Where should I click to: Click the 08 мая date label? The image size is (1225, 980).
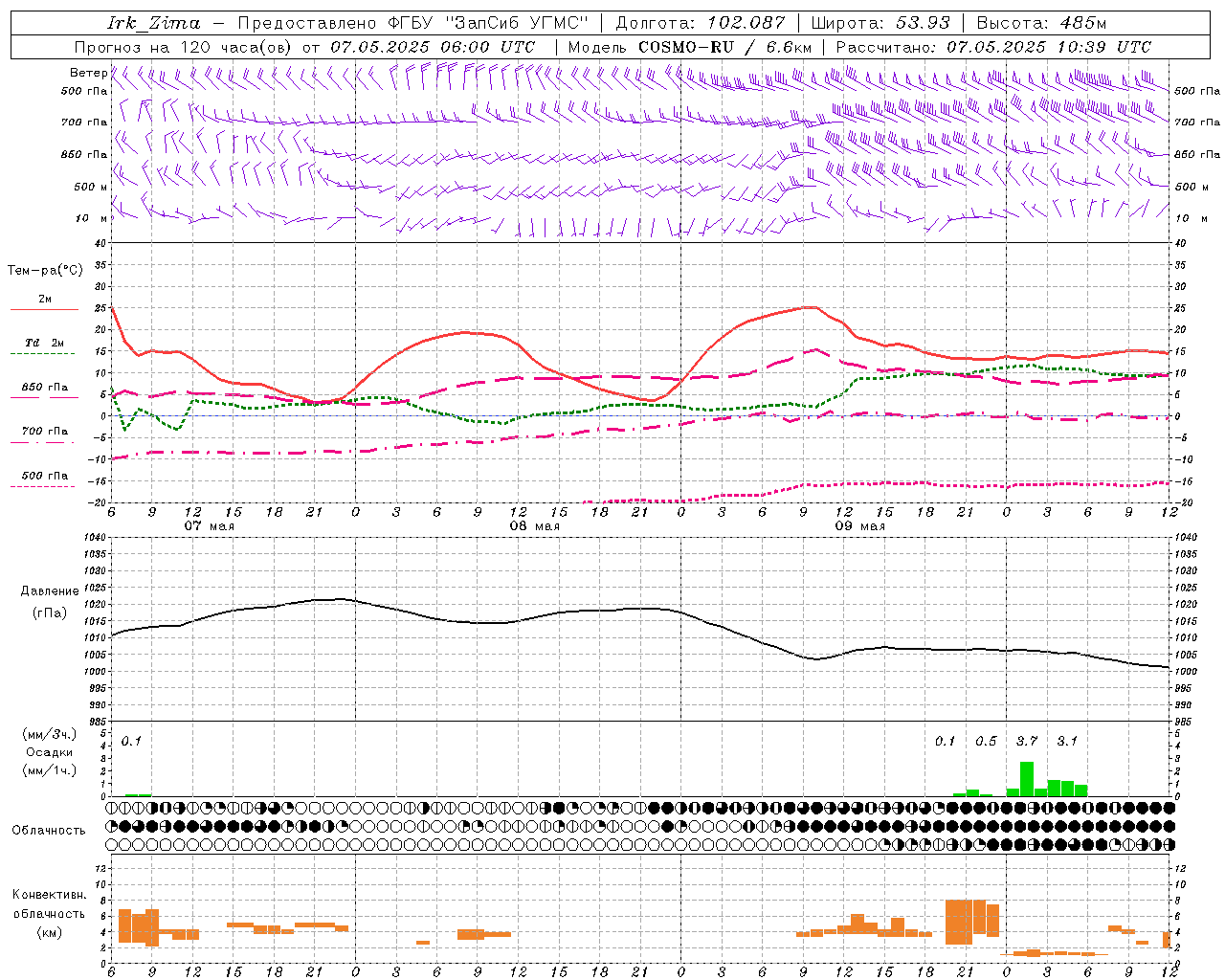pos(534,526)
